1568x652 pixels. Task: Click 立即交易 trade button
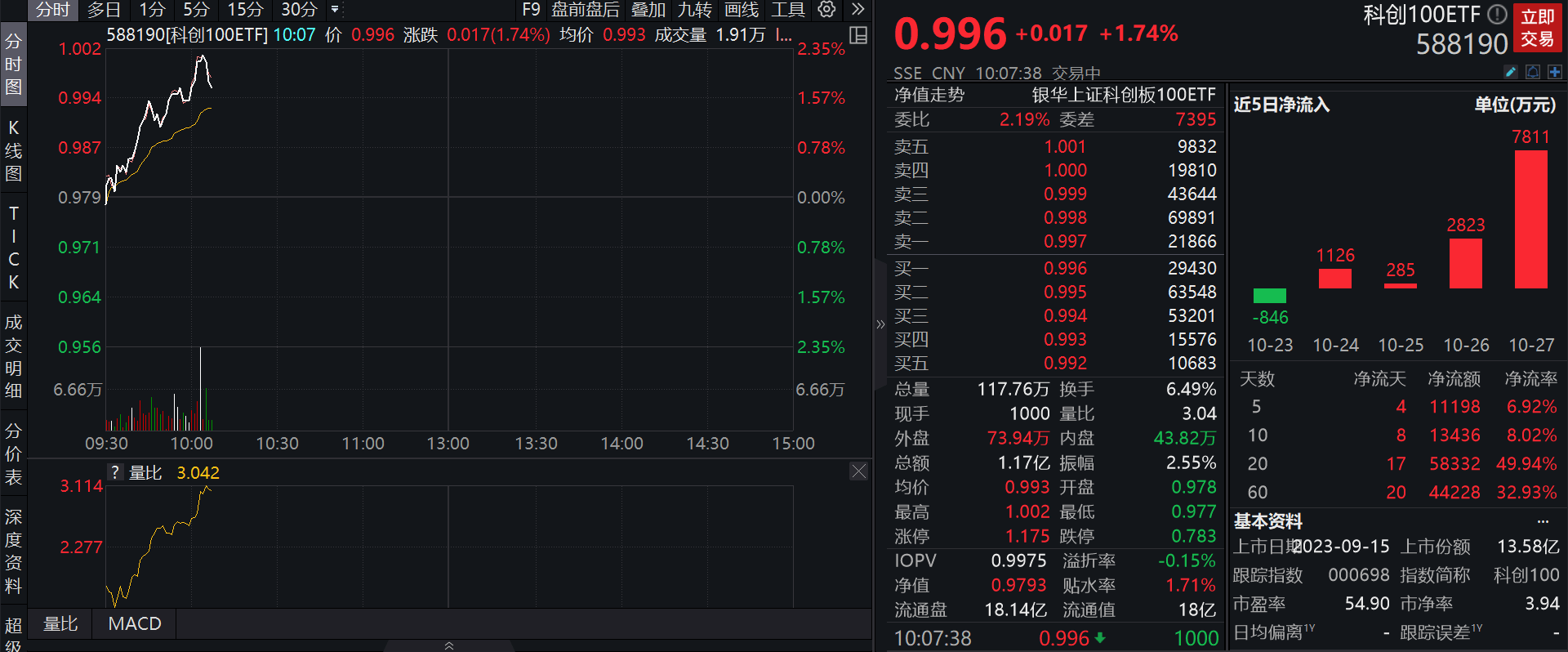(1538, 28)
